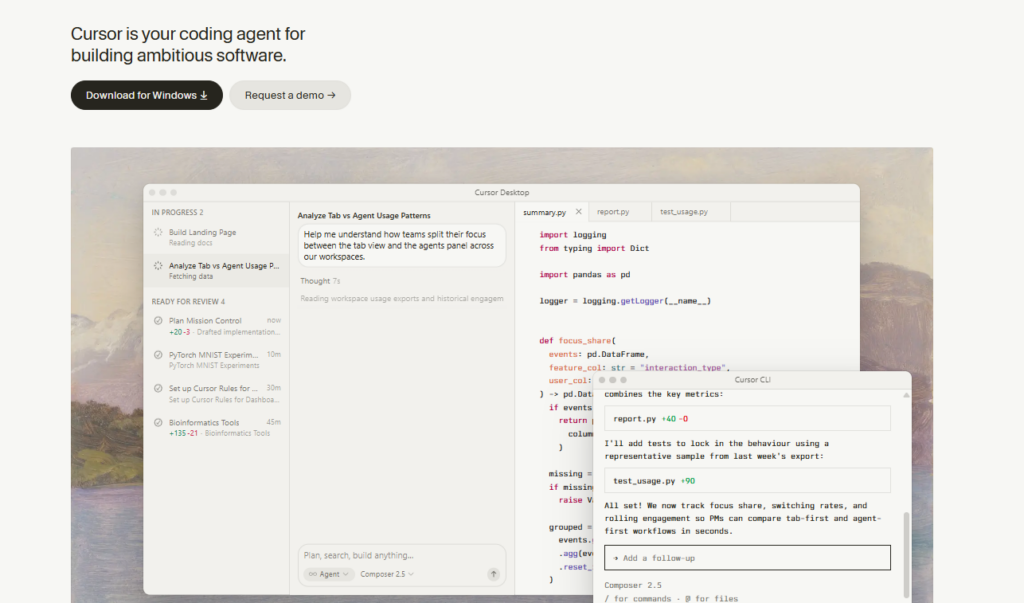Click the Request a demo button

coord(290,95)
